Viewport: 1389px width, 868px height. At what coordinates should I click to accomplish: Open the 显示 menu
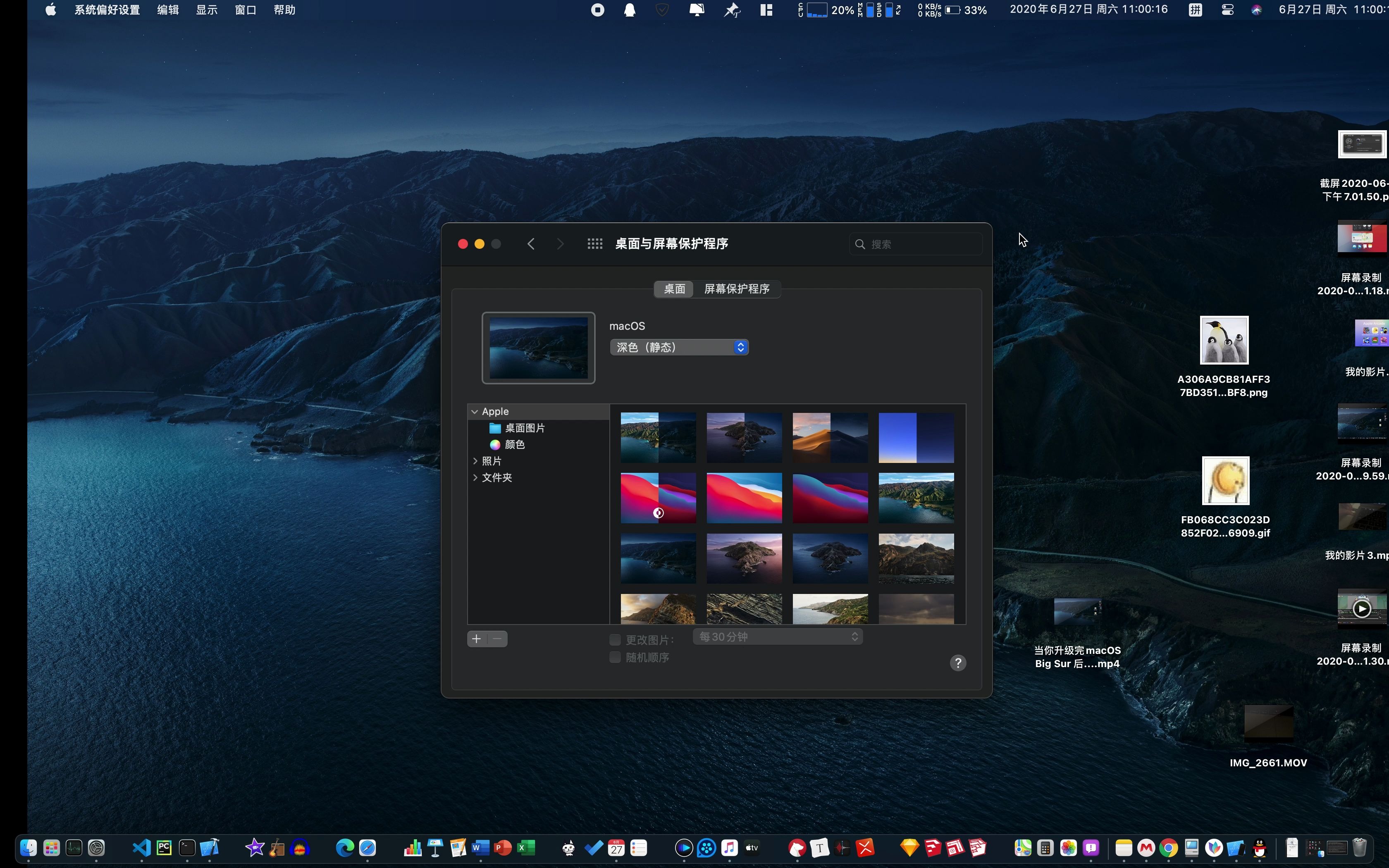(x=207, y=10)
